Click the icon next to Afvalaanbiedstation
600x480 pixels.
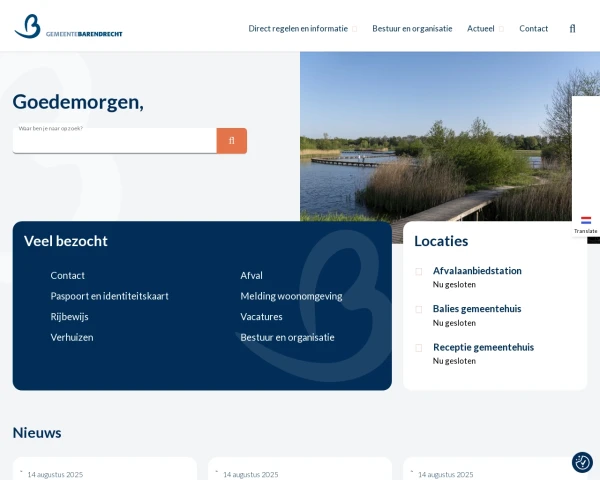pos(419,271)
